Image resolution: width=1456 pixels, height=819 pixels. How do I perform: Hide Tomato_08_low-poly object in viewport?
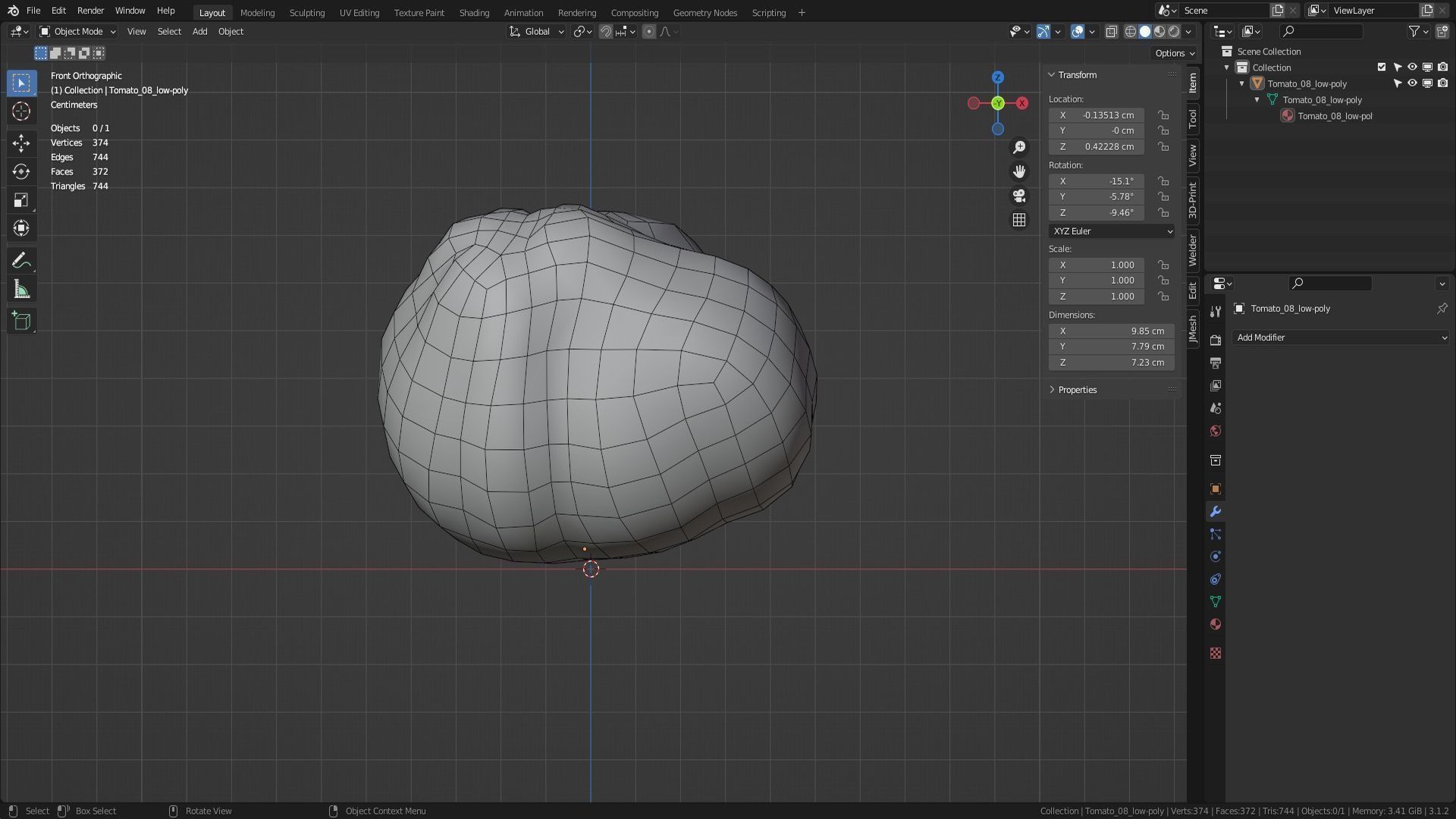1412,83
